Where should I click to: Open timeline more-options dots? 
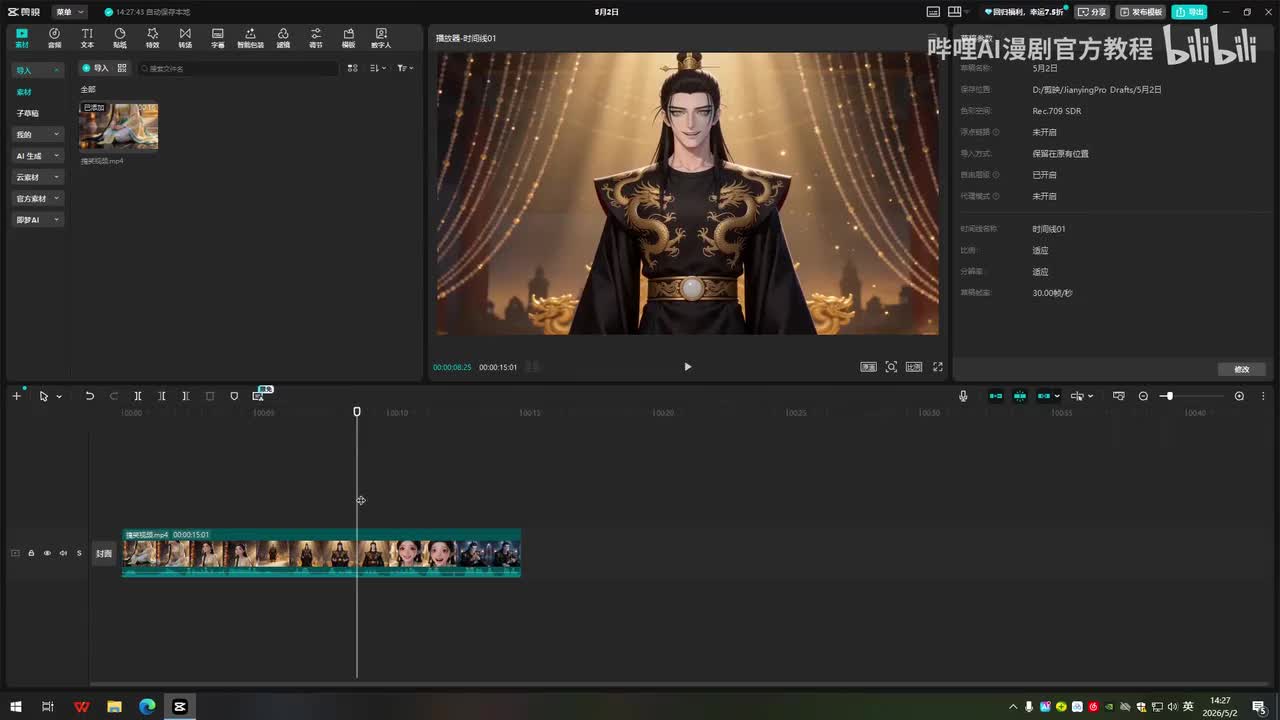tap(1263, 396)
